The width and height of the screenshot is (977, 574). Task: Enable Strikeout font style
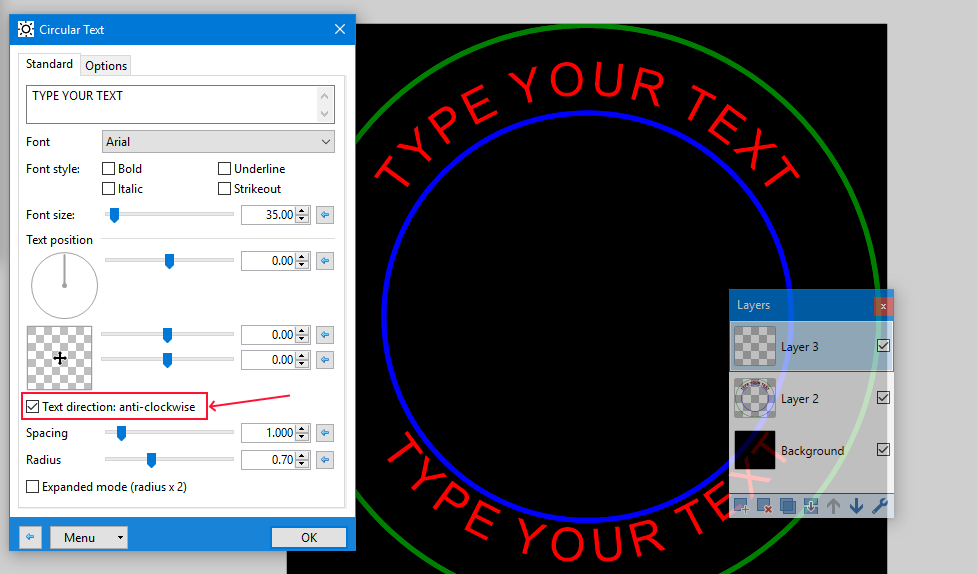[x=224, y=189]
